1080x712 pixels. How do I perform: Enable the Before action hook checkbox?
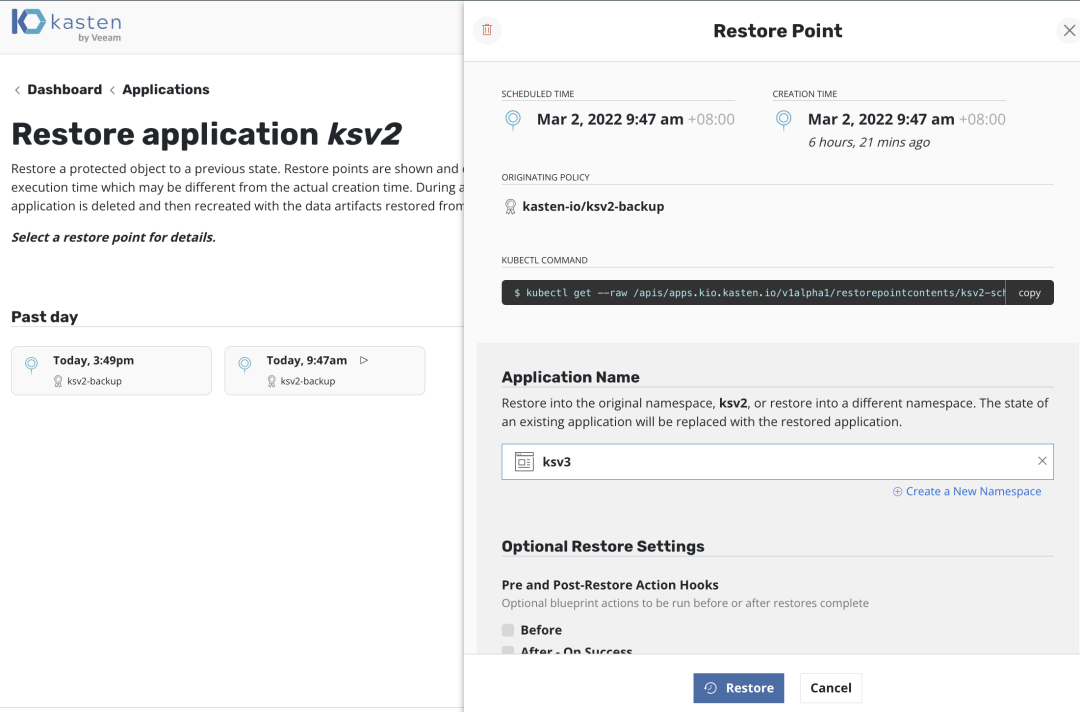coord(508,629)
